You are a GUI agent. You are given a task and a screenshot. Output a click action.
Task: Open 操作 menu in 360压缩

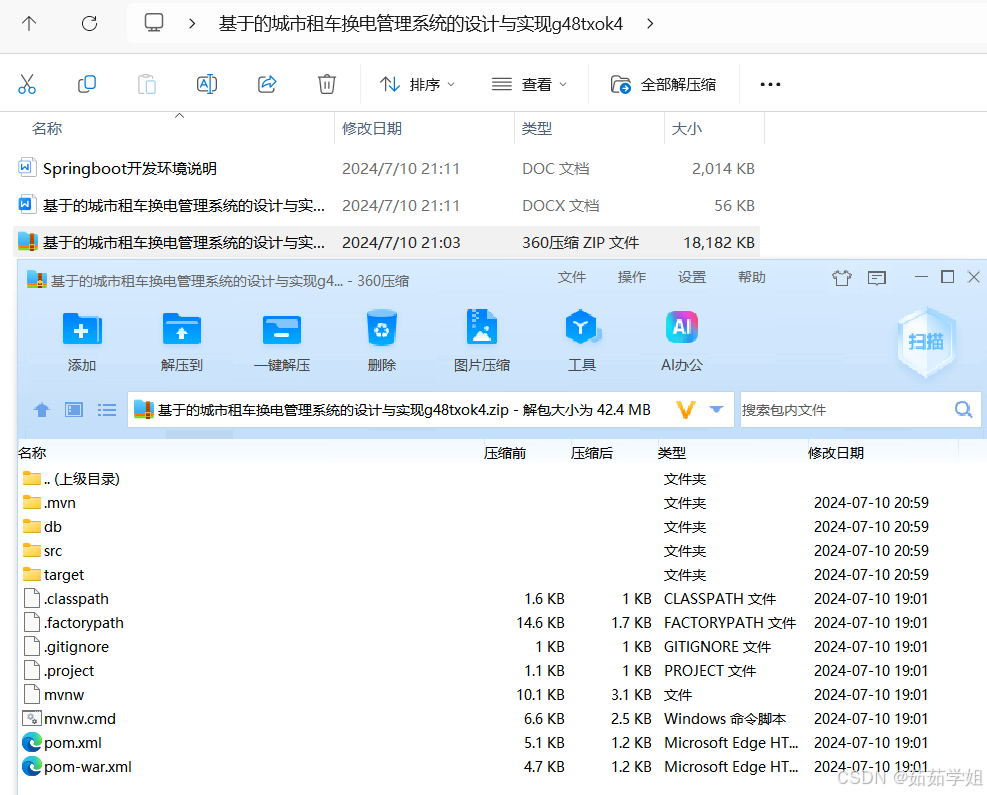631,278
